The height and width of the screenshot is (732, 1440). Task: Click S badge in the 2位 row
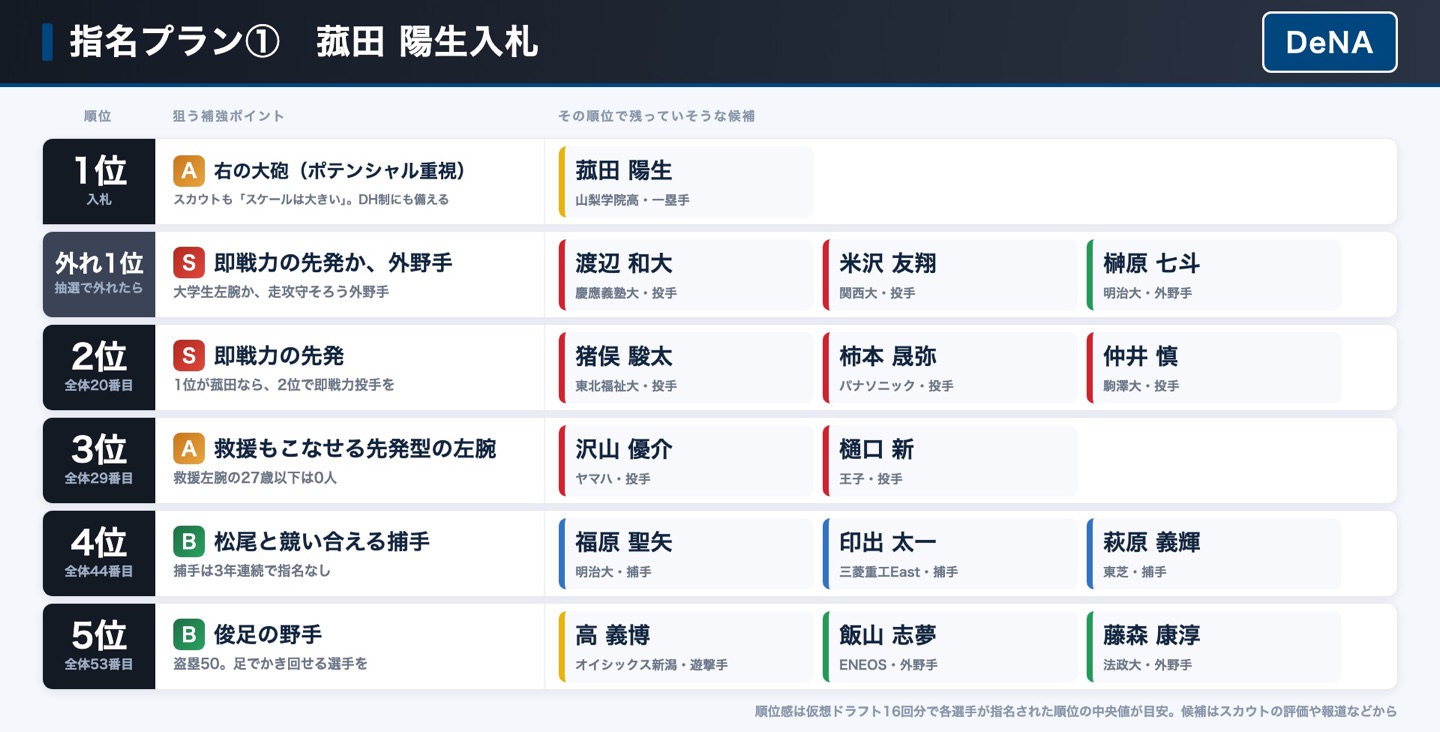tap(189, 356)
